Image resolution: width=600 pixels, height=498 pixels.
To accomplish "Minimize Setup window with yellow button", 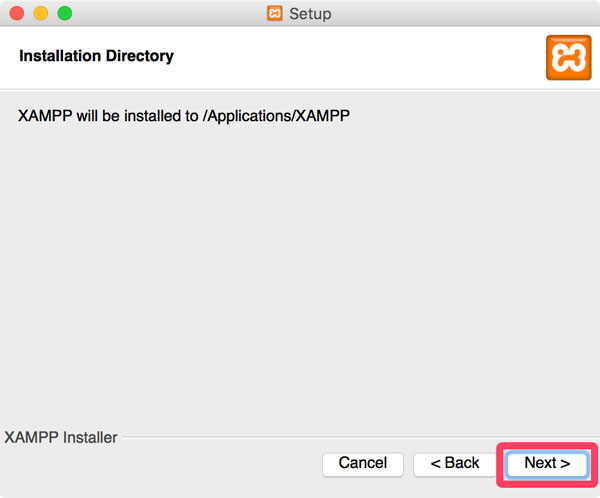I will tap(41, 13).
